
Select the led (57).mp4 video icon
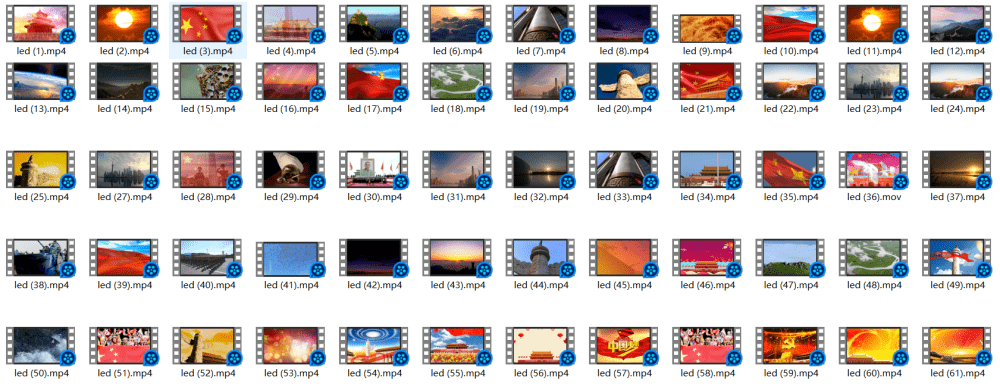tap(624, 346)
